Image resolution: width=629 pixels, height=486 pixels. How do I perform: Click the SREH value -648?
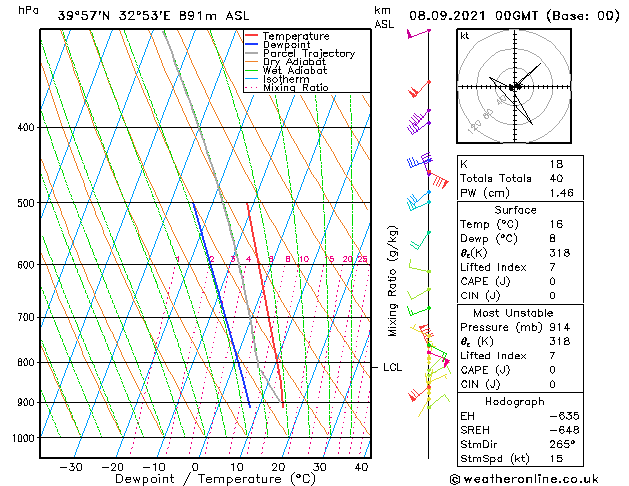564,430
